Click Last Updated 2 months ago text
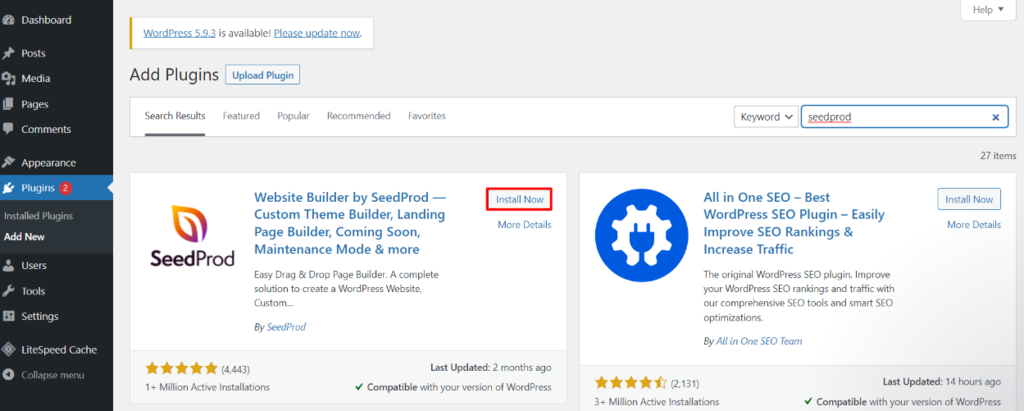Image resolution: width=1024 pixels, height=411 pixels. tap(490, 368)
